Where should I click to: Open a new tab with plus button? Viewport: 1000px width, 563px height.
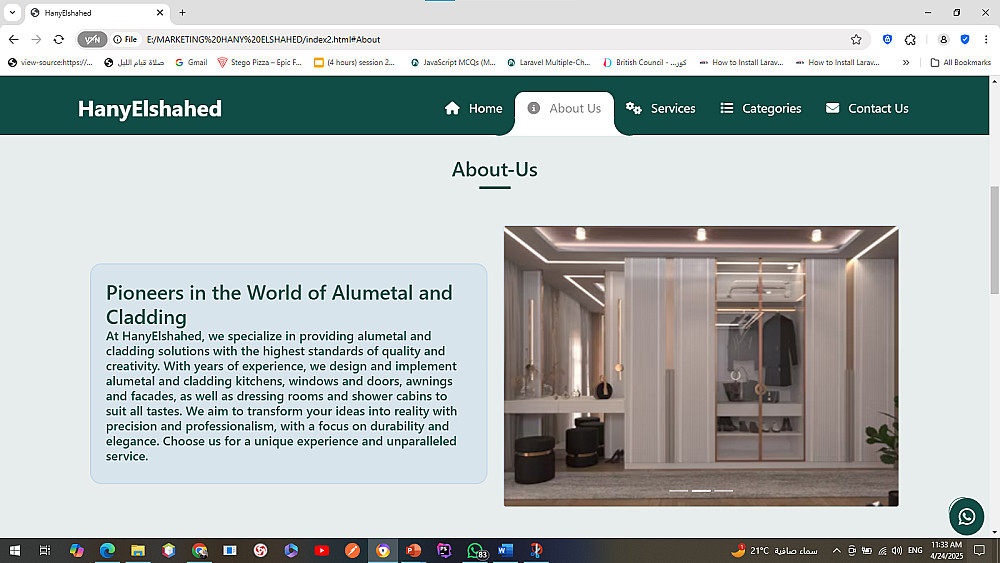tap(182, 12)
